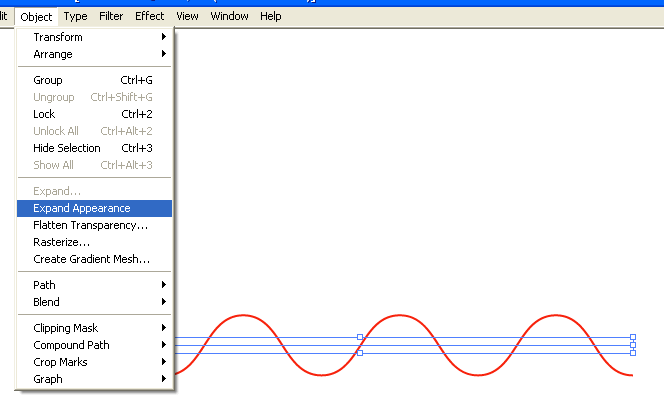The image size is (664, 417).
Task: Expand the Blend submenu
Action: (46, 302)
